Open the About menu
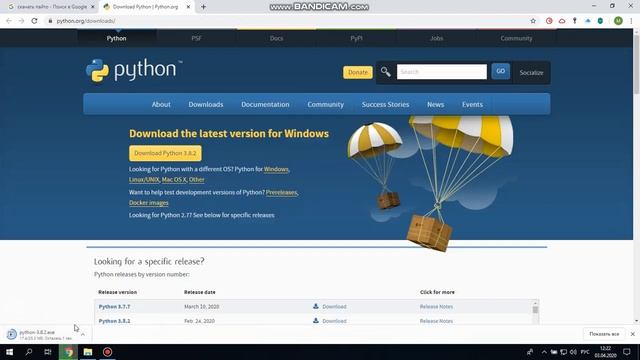The width and height of the screenshot is (640, 360). (161, 104)
